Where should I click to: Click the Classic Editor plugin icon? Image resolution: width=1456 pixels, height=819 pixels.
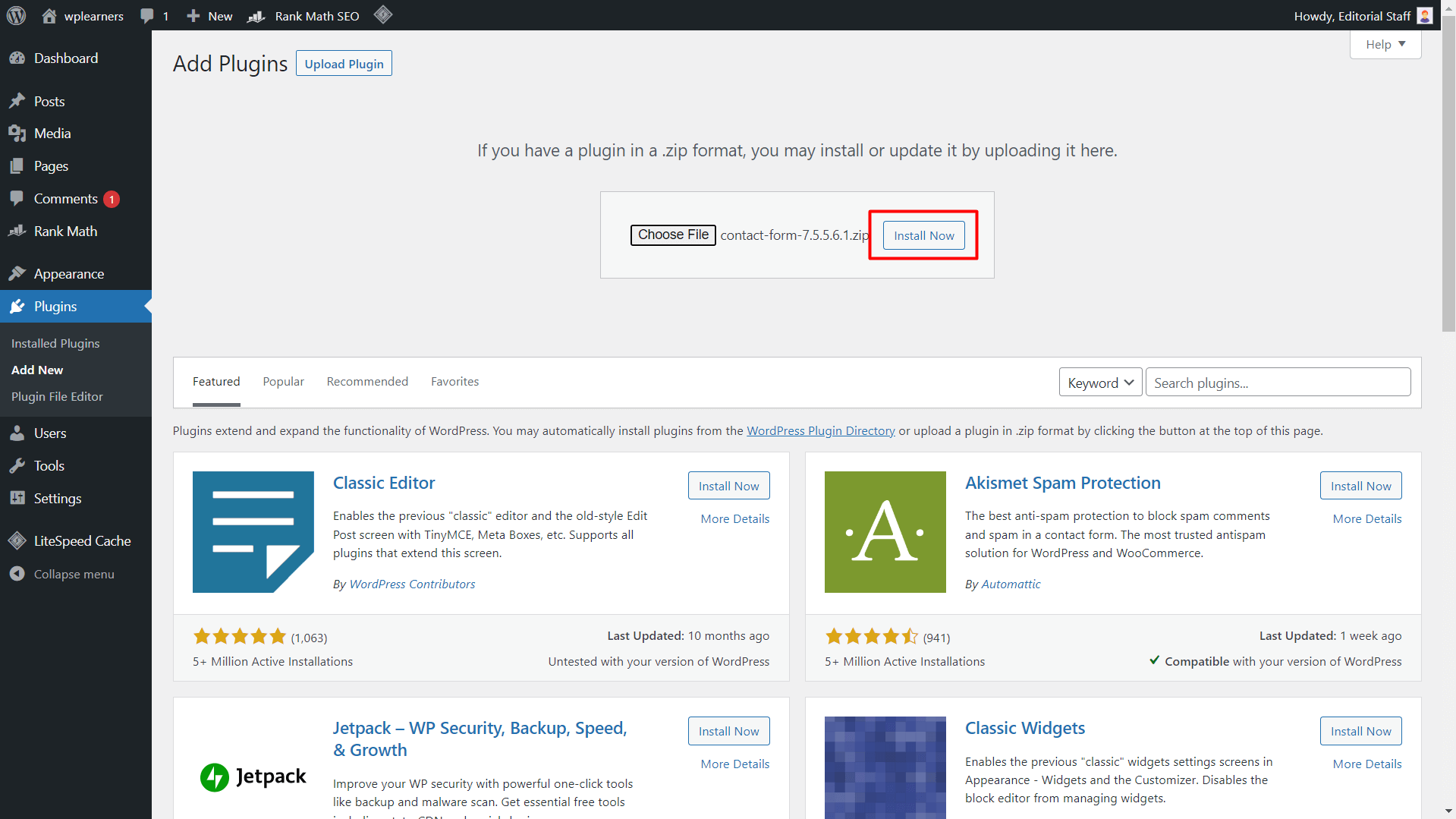pos(253,532)
